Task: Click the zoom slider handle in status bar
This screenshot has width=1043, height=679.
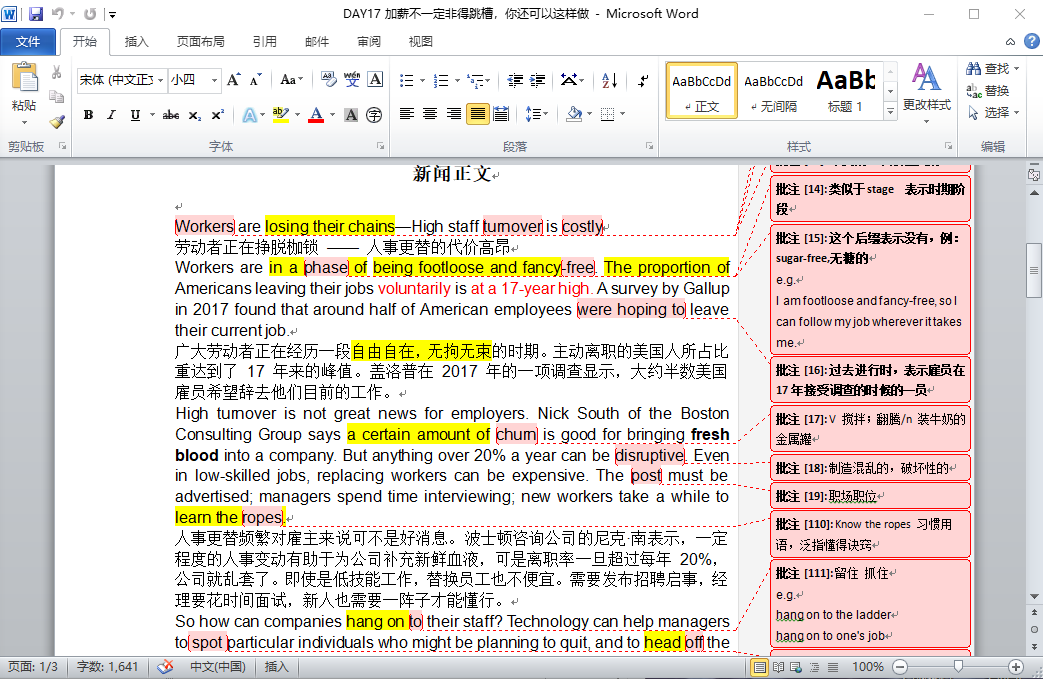Action: (958, 667)
